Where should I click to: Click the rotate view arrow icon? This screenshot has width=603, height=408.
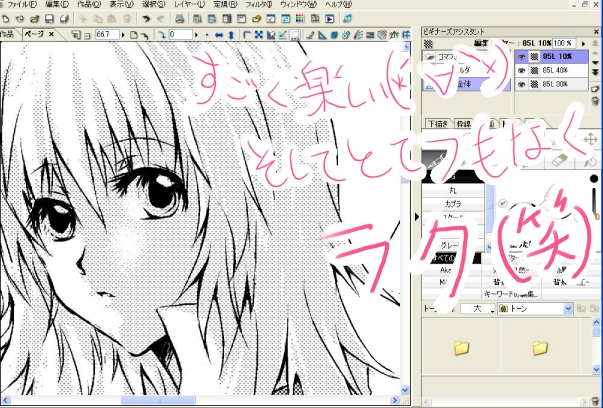click(162, 35)
